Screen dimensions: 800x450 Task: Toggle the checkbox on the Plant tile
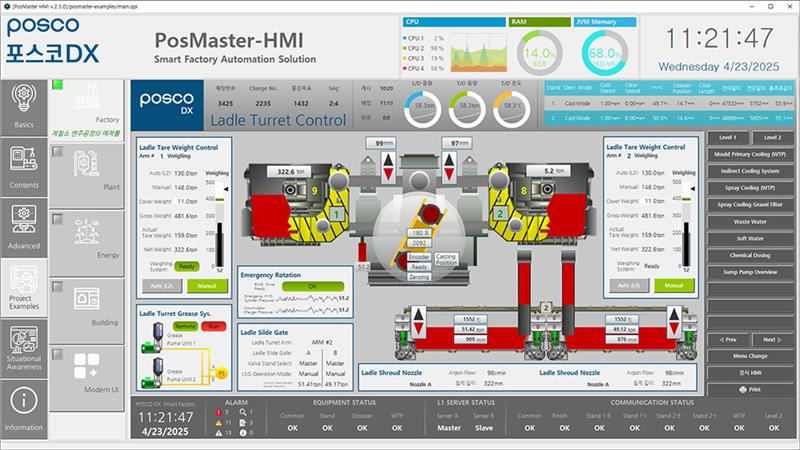58,152
